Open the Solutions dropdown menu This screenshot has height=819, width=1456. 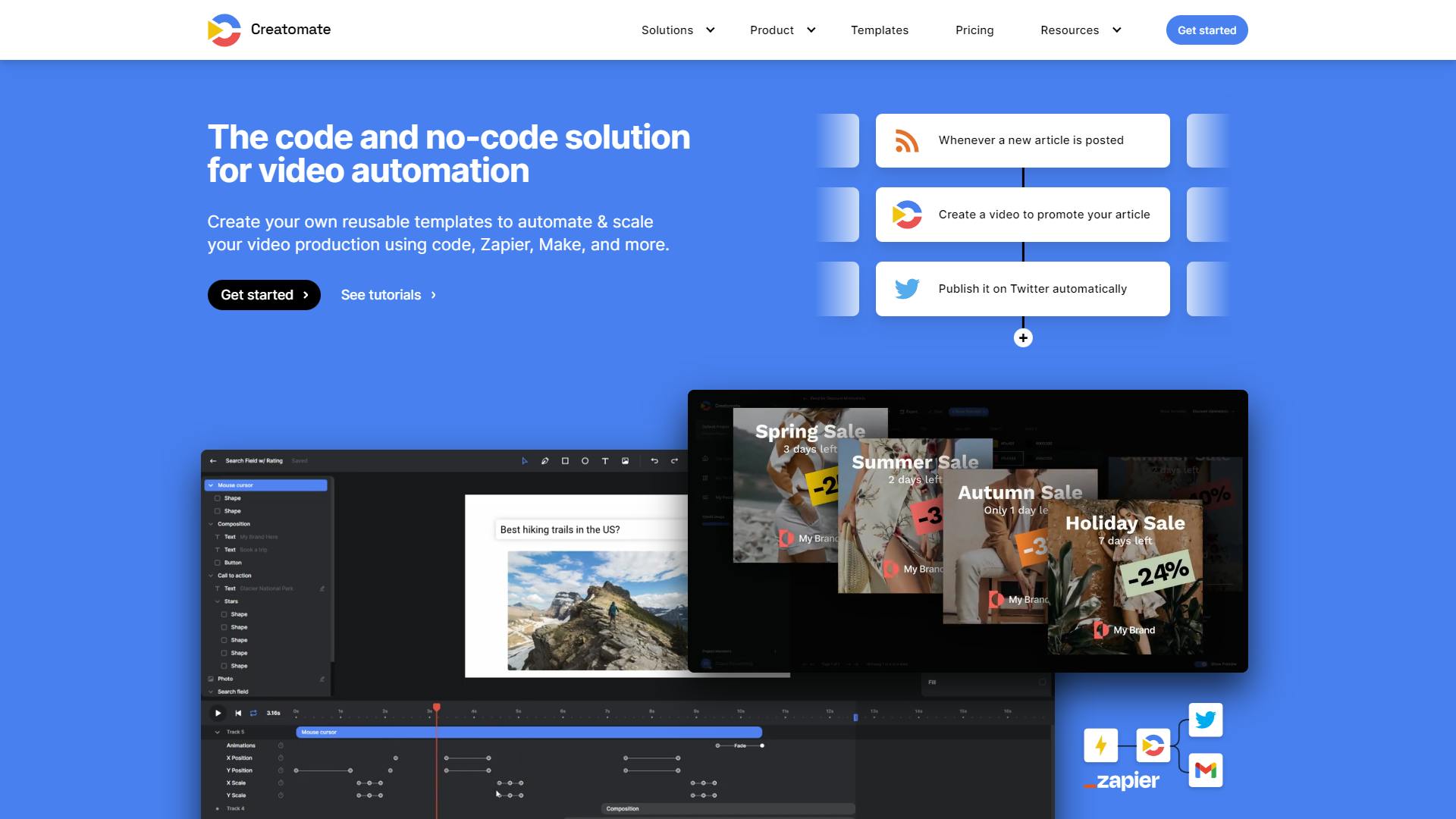[677, 30]
